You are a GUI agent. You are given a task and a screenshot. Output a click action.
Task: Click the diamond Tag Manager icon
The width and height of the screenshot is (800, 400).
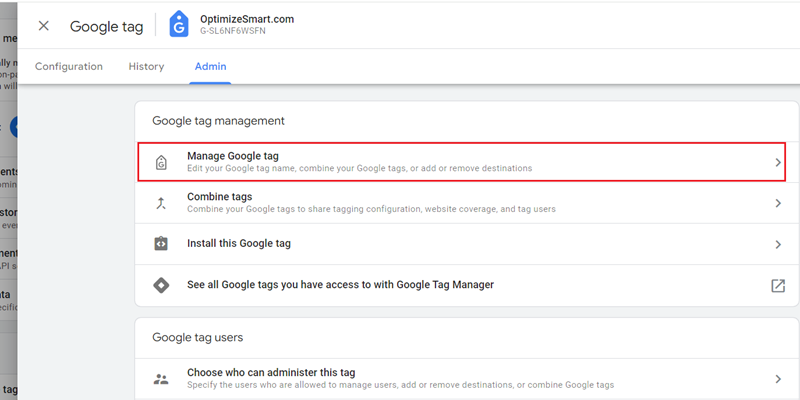click(161, 285)
